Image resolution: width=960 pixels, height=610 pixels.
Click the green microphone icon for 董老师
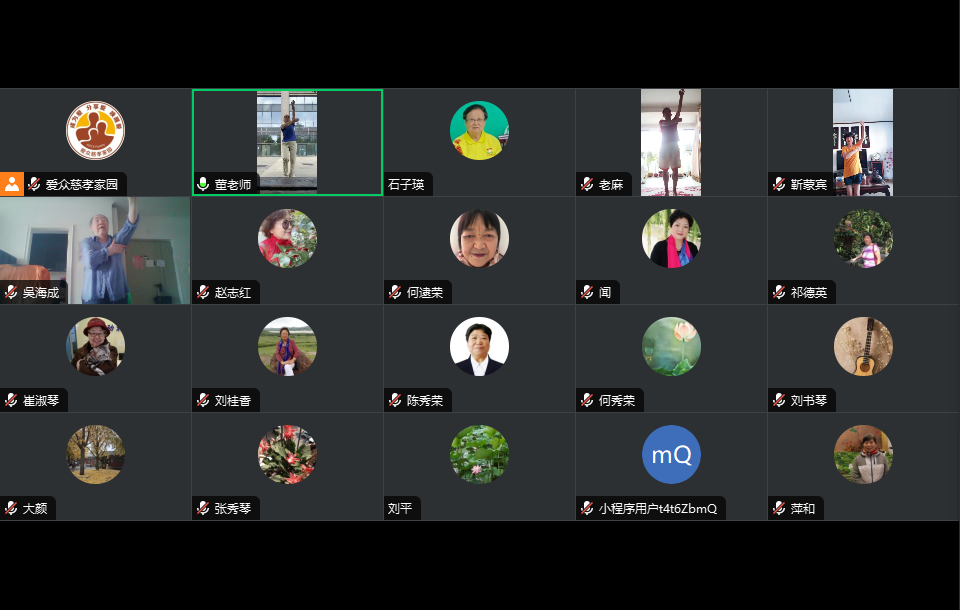[x=203, y=184]
